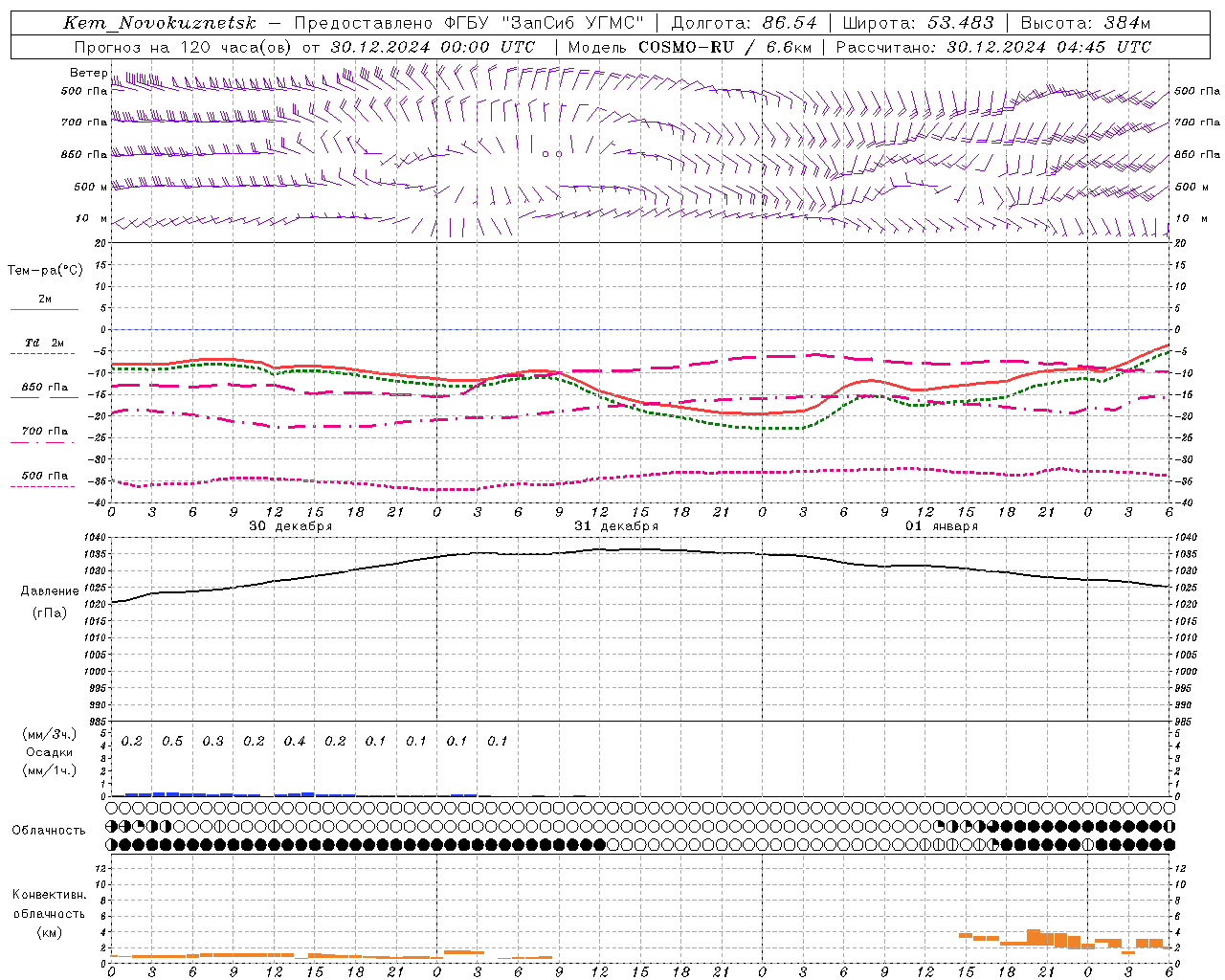Click the 'Рассчитано: 30.12.2024 04:45 UTC' timestamp
This screenshot has height=980, width=1225.
point(993,47)
